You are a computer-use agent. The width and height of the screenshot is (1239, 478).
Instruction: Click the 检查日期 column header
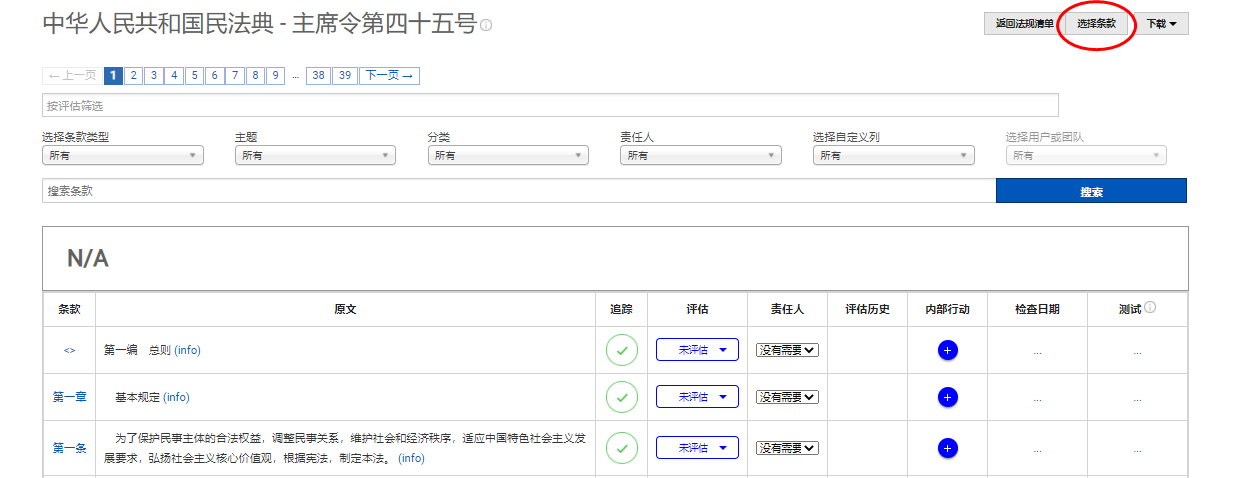point(1037,309)
